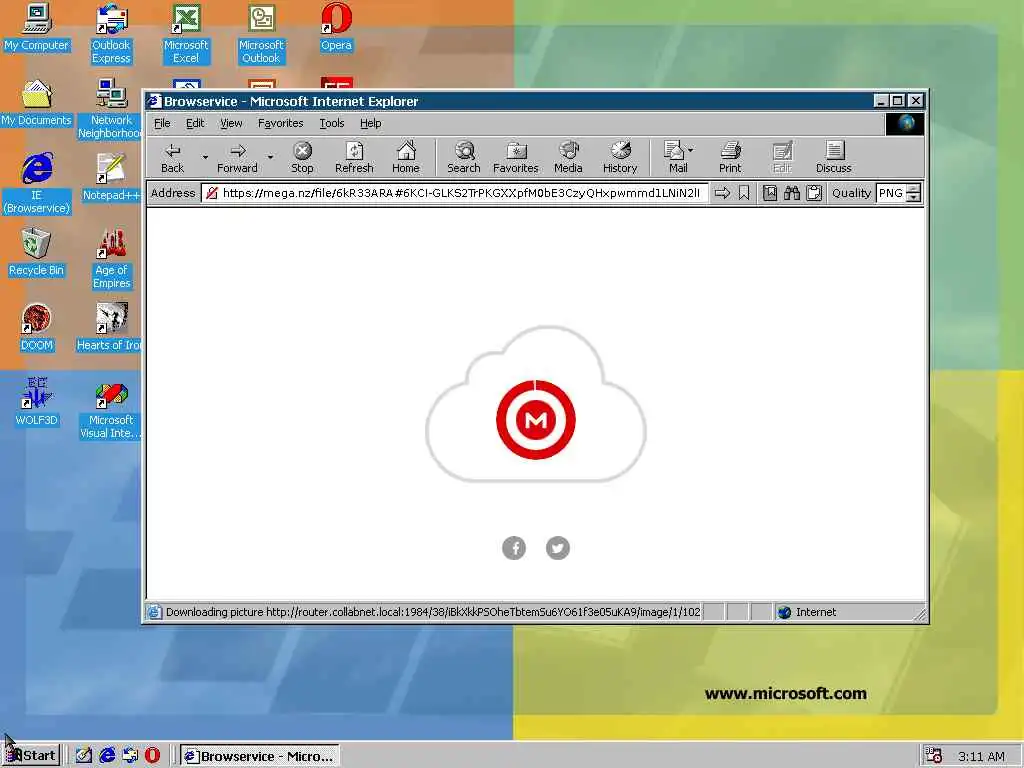
Task: Open the Help menu
Action: point(370,123)
